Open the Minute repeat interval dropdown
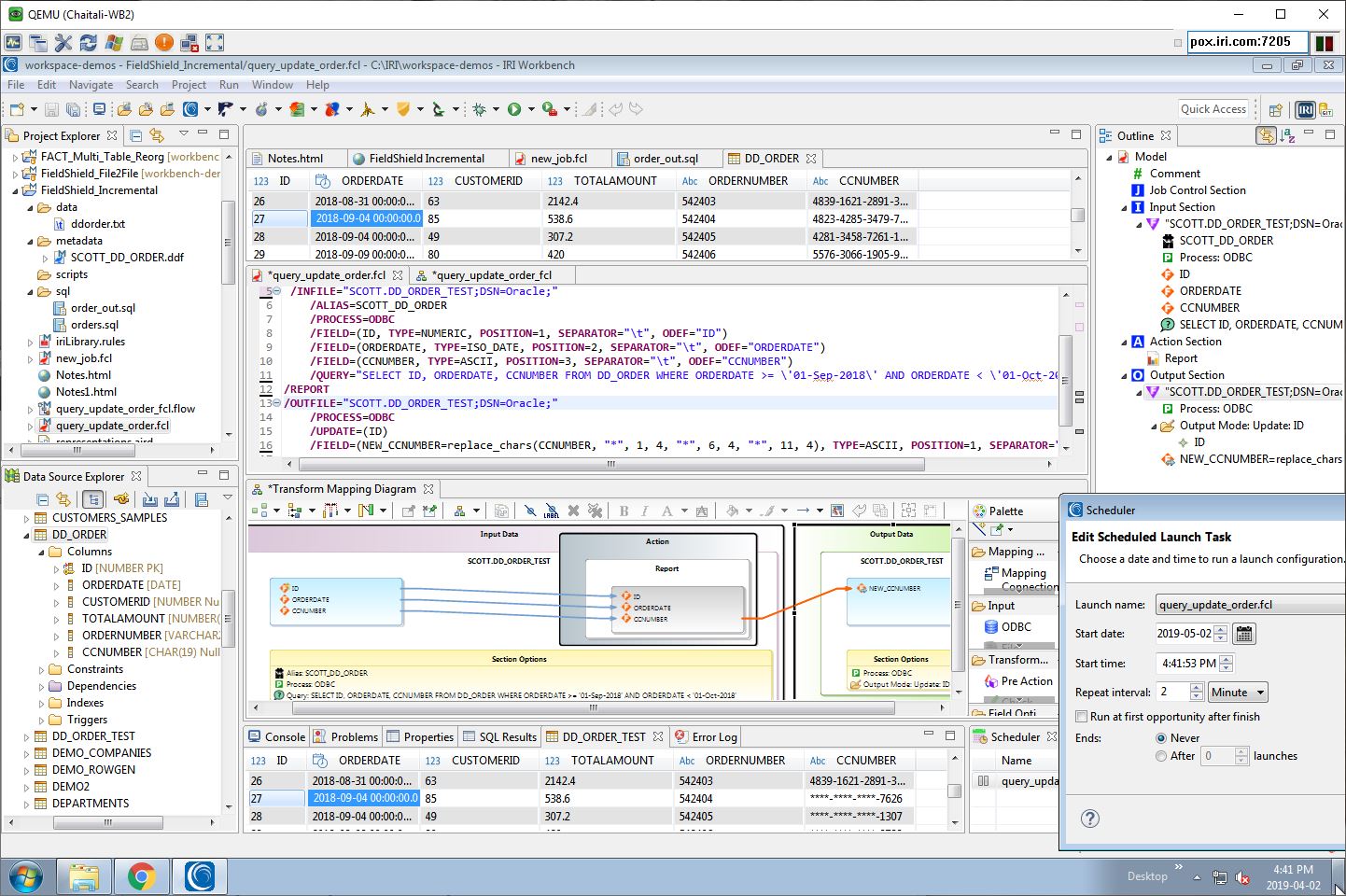This screenshot has width=1346, height=896. pos(1238,693)
